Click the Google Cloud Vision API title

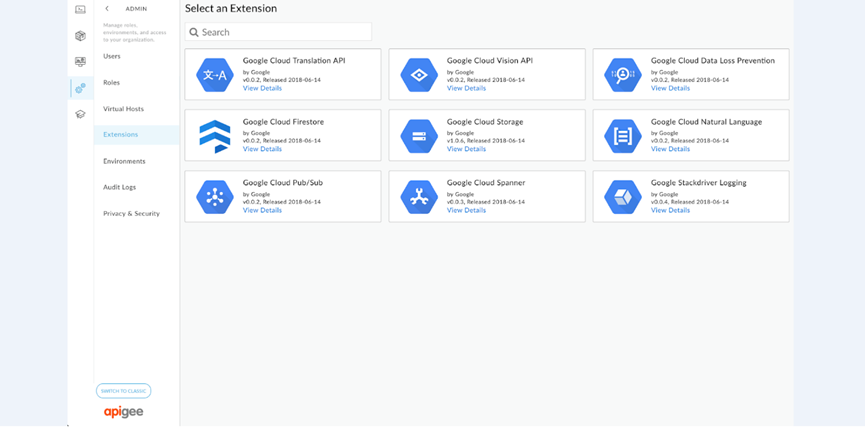pos(490,61)
